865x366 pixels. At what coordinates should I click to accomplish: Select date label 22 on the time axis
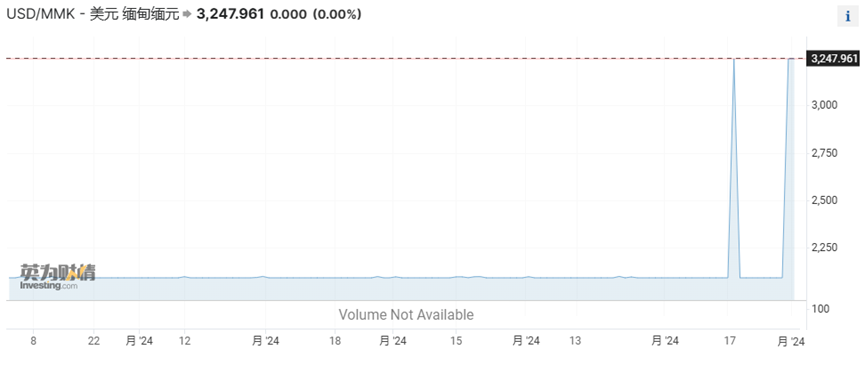pyautogui.click(x=94, y=342)
